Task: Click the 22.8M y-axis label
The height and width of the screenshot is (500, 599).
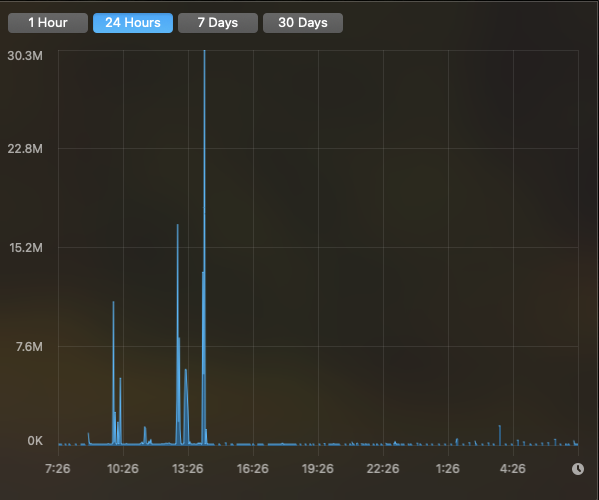Action: [25, 149]
